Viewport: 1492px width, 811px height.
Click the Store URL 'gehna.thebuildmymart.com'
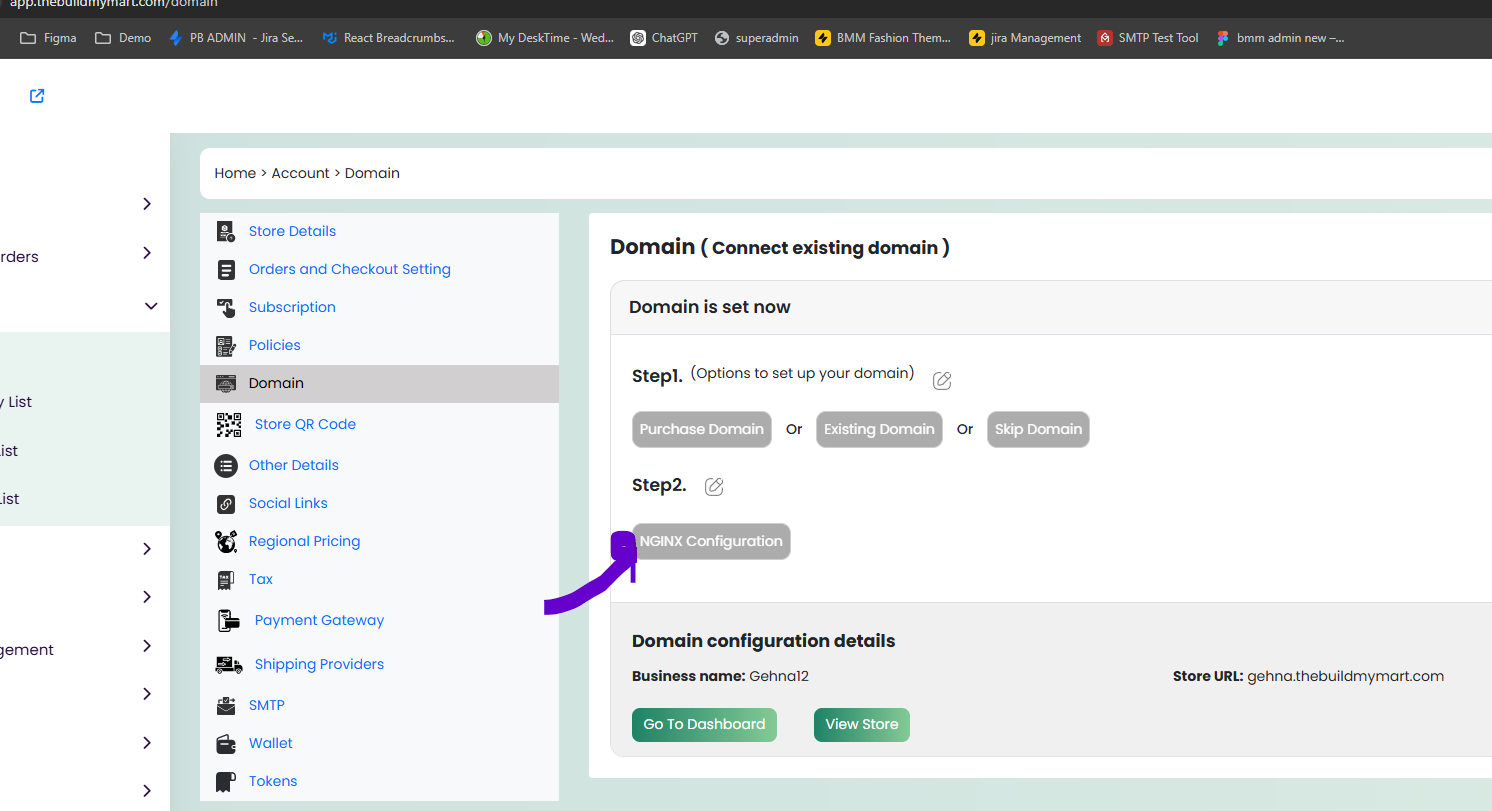click(1346, 676)
